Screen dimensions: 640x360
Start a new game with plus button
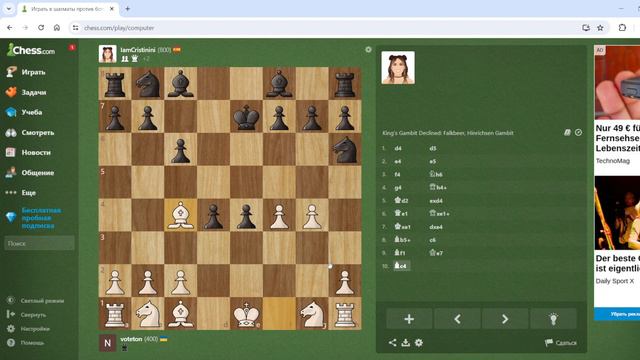(x=409, y=319)
